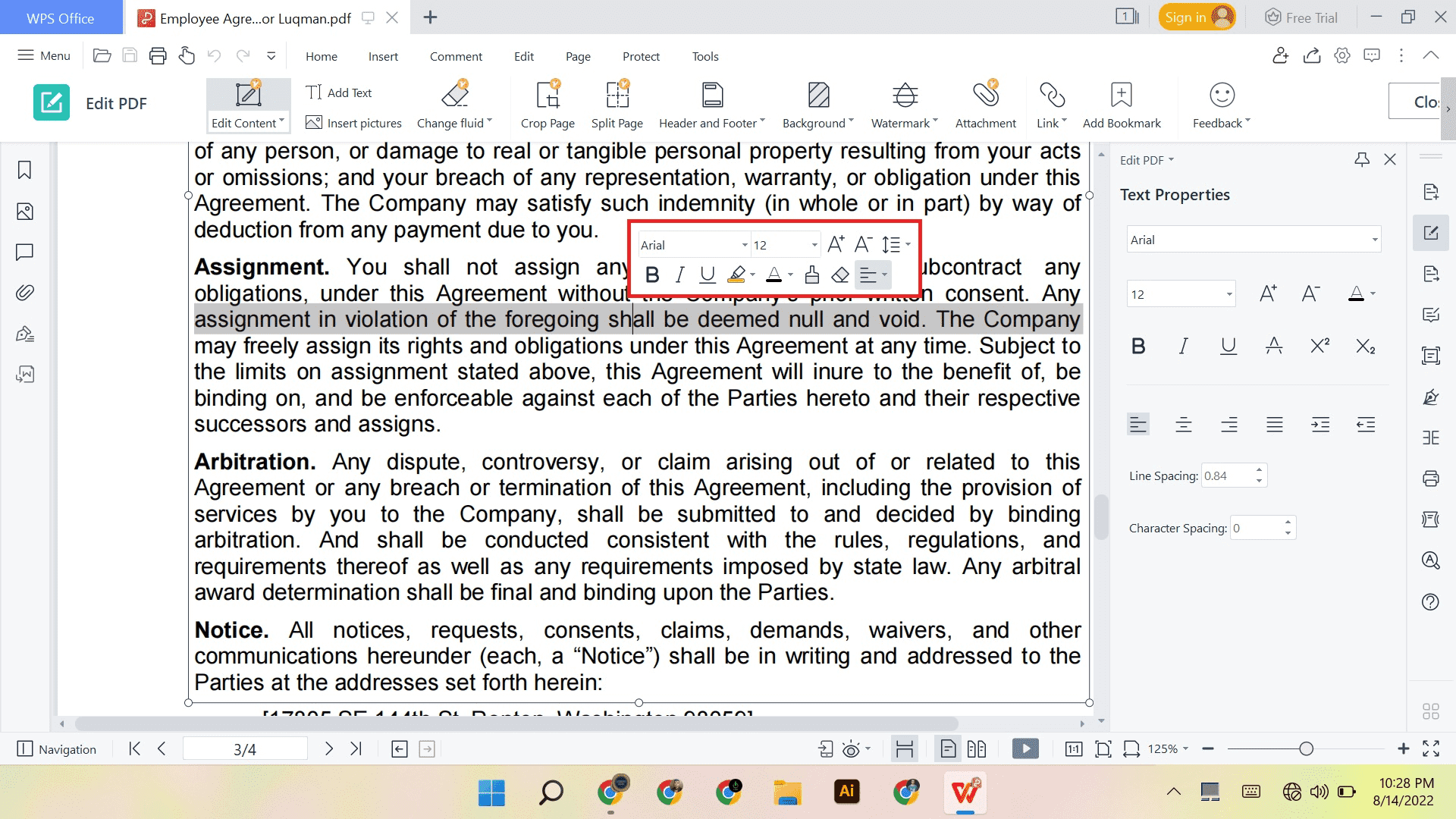Toggle Italic formatting in Text Properties

tap(1184, 346)
